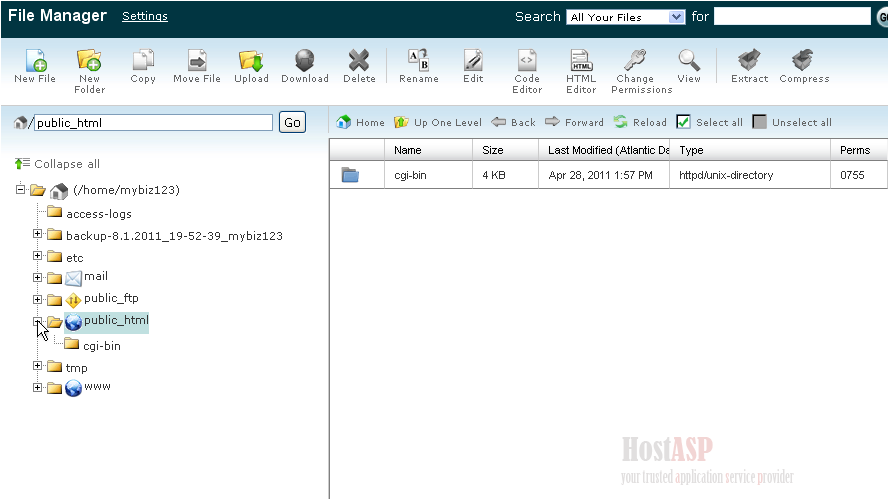Sort by the Size column header

click(493, 150)
